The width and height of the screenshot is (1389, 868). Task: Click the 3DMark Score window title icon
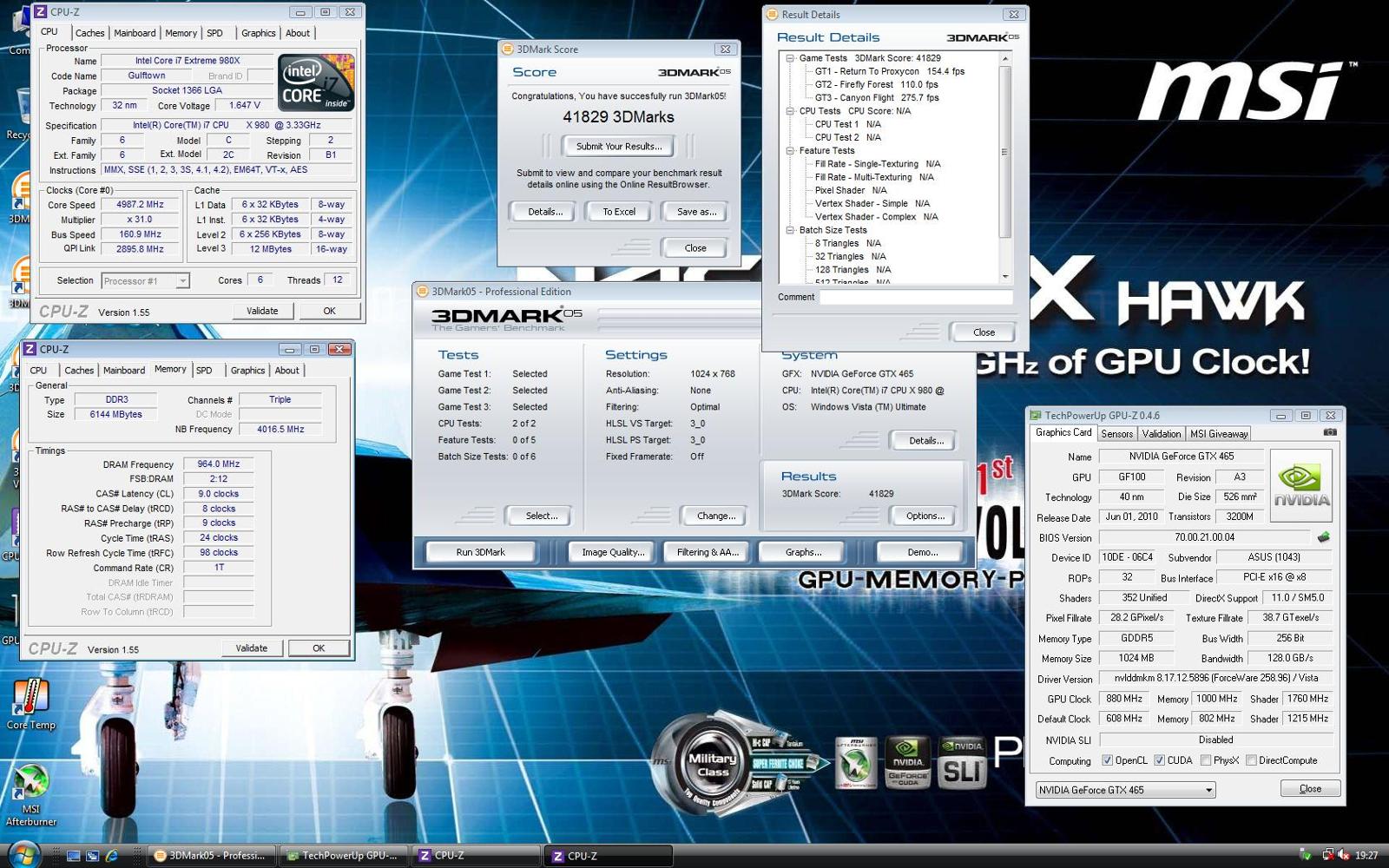[x=509, y=49]
